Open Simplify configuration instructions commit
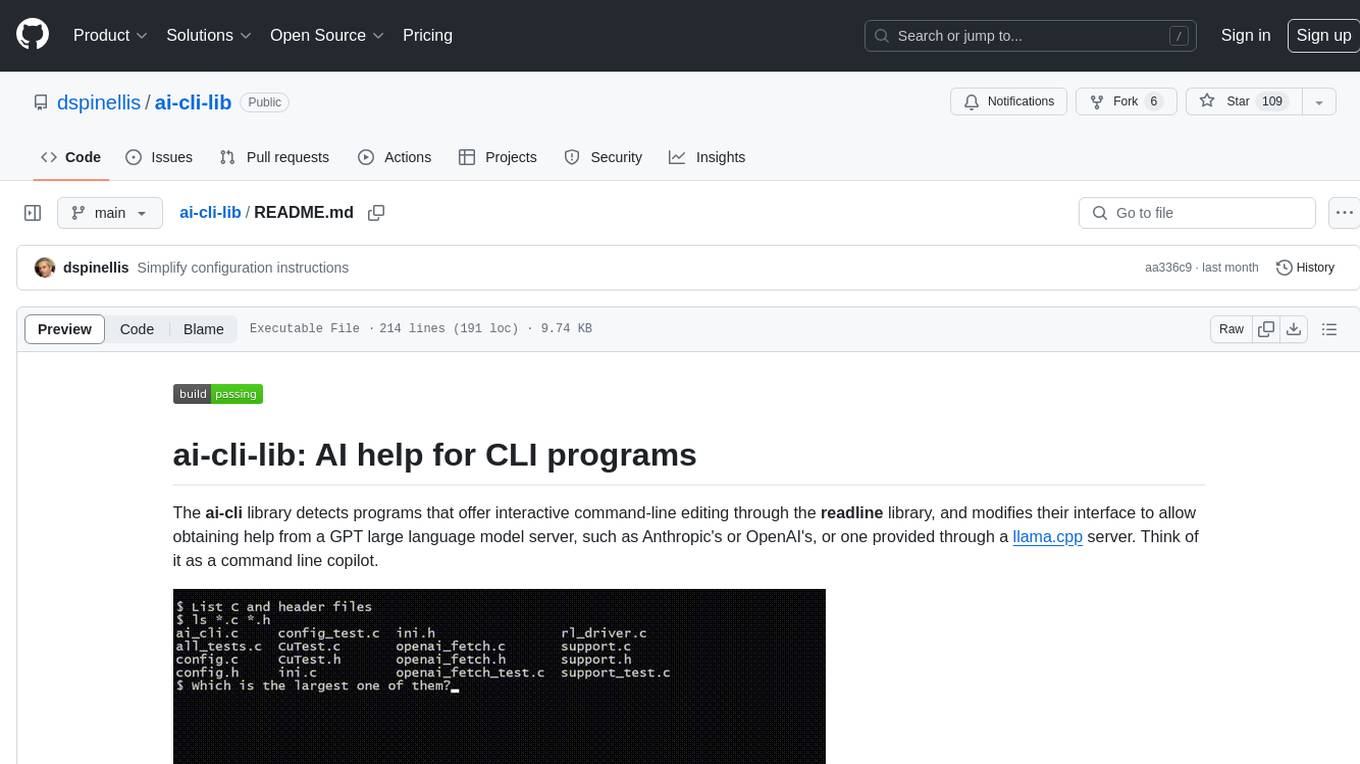This screenshot has width=1360, height=764. click(x=243, y=268)
